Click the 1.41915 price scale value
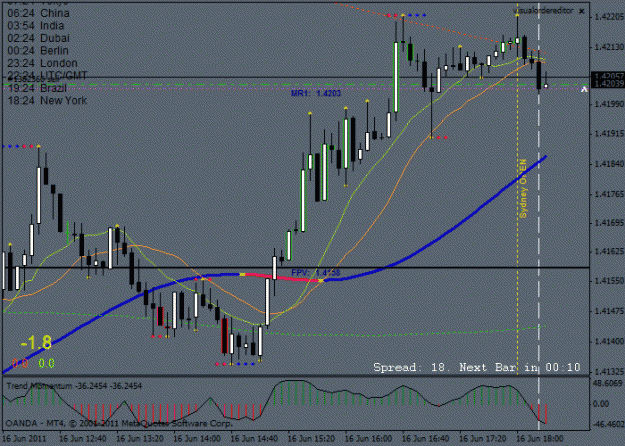The image size is (625, 446). [608, 134]
